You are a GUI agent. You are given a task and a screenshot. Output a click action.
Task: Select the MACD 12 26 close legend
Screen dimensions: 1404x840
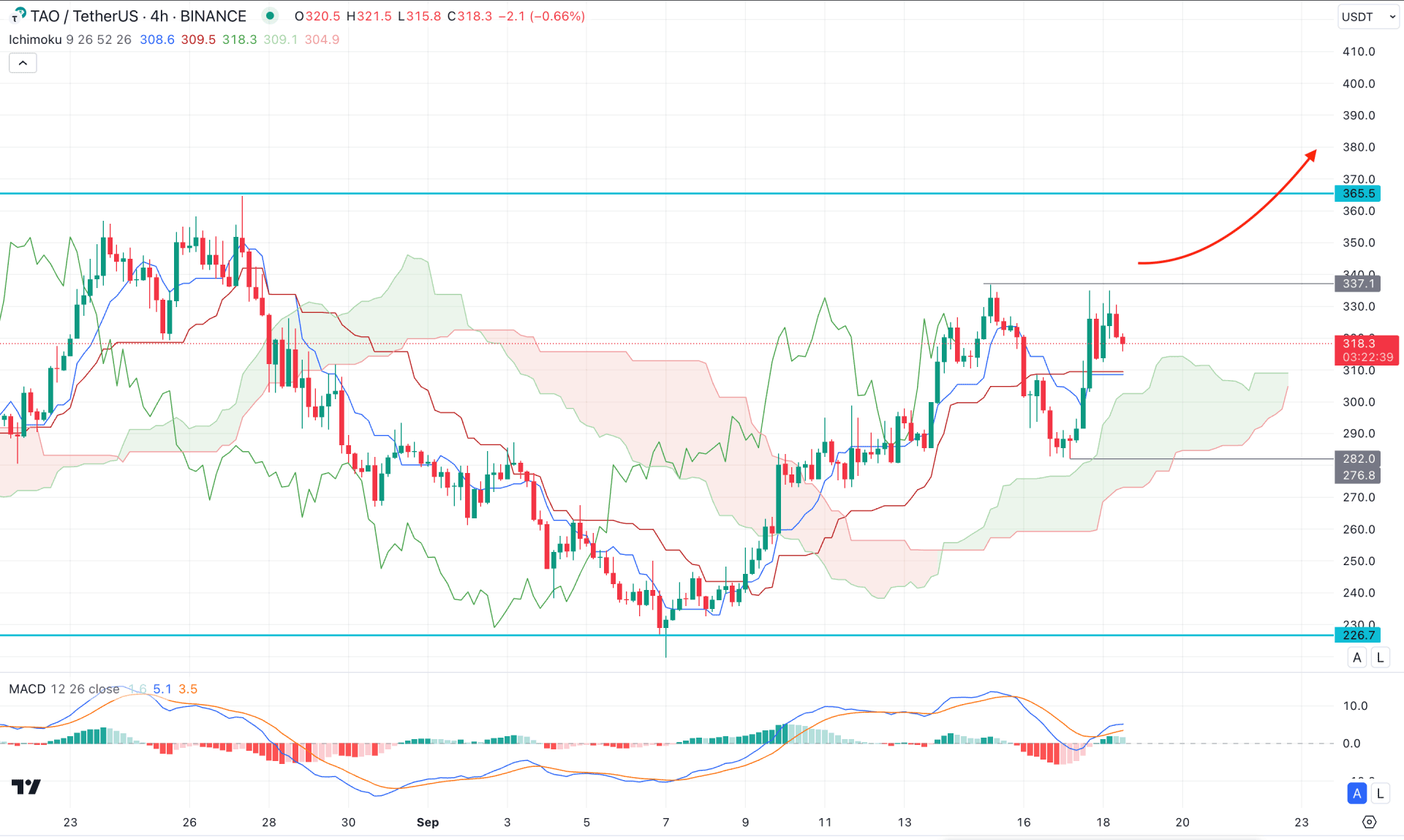64,689
